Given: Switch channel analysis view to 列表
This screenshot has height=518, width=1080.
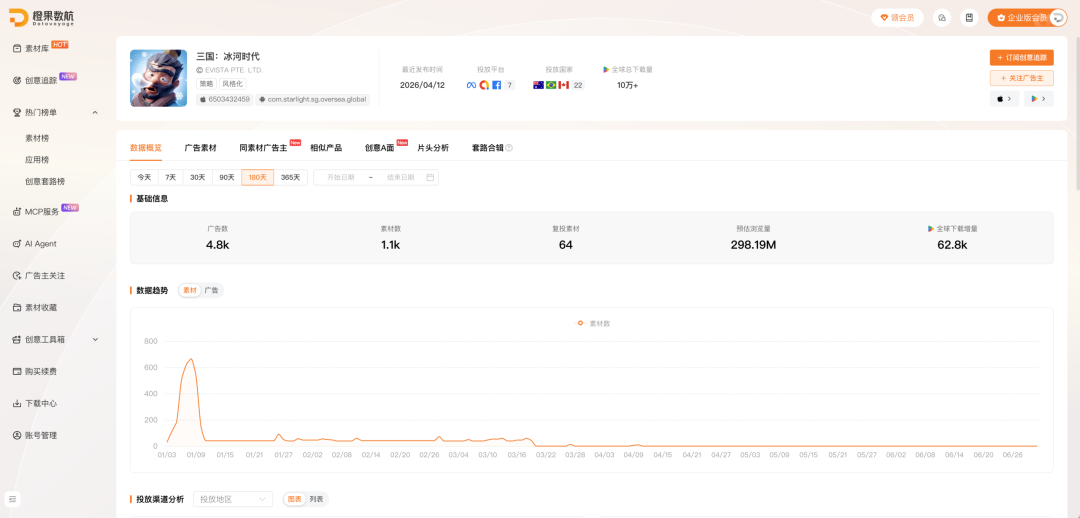Looking at the screenshot, I should [316, 499].
